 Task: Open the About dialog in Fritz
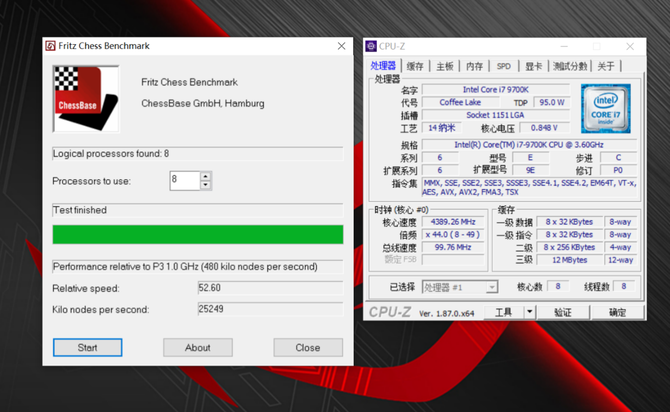pyautogui.click(x=198, y=347)
